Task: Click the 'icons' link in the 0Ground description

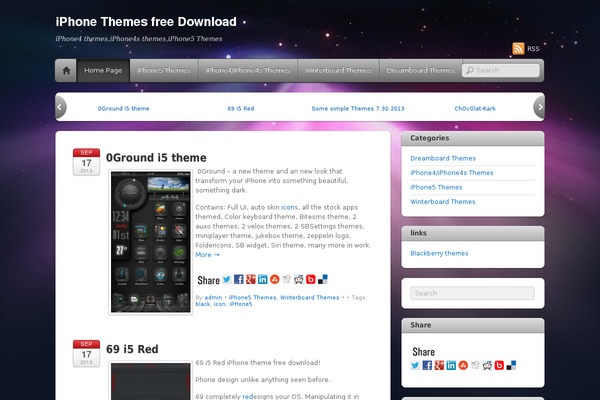Action: [289, 207]
